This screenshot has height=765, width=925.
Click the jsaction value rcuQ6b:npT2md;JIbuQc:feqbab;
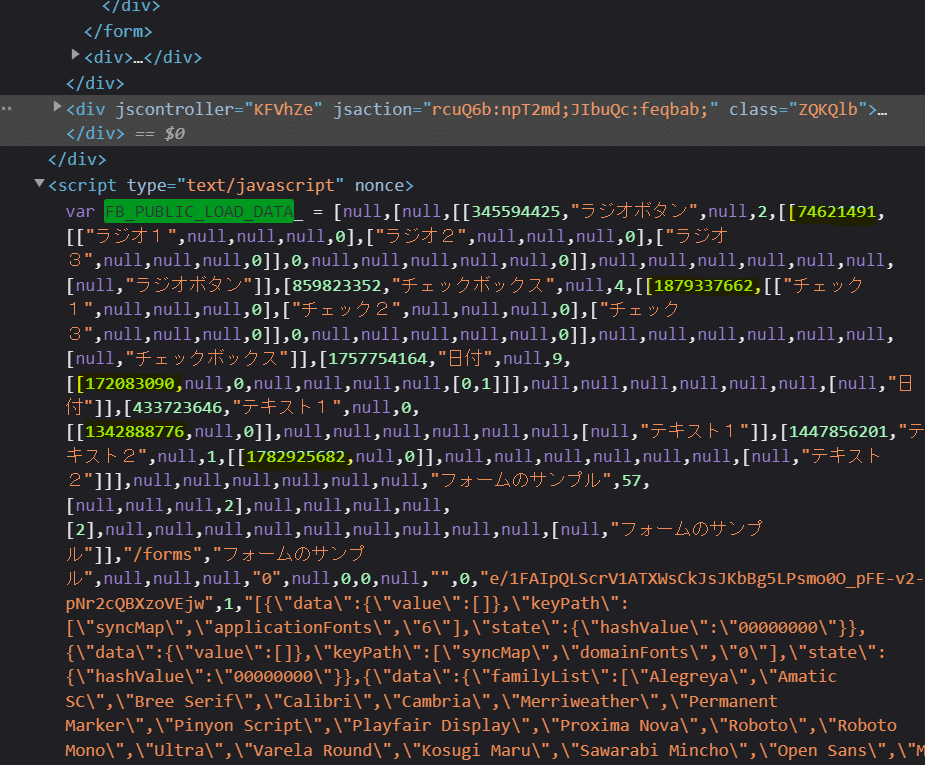(x=570, y=110)
